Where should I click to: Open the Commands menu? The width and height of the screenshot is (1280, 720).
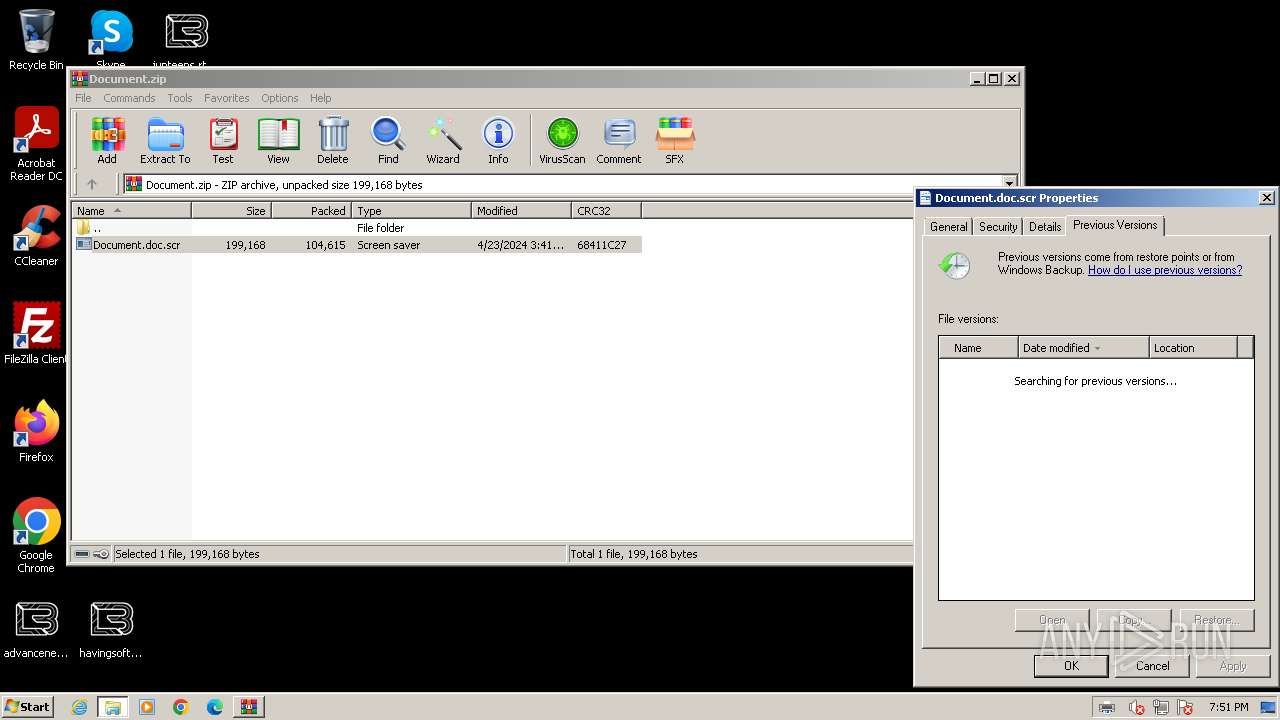(129, 98)
